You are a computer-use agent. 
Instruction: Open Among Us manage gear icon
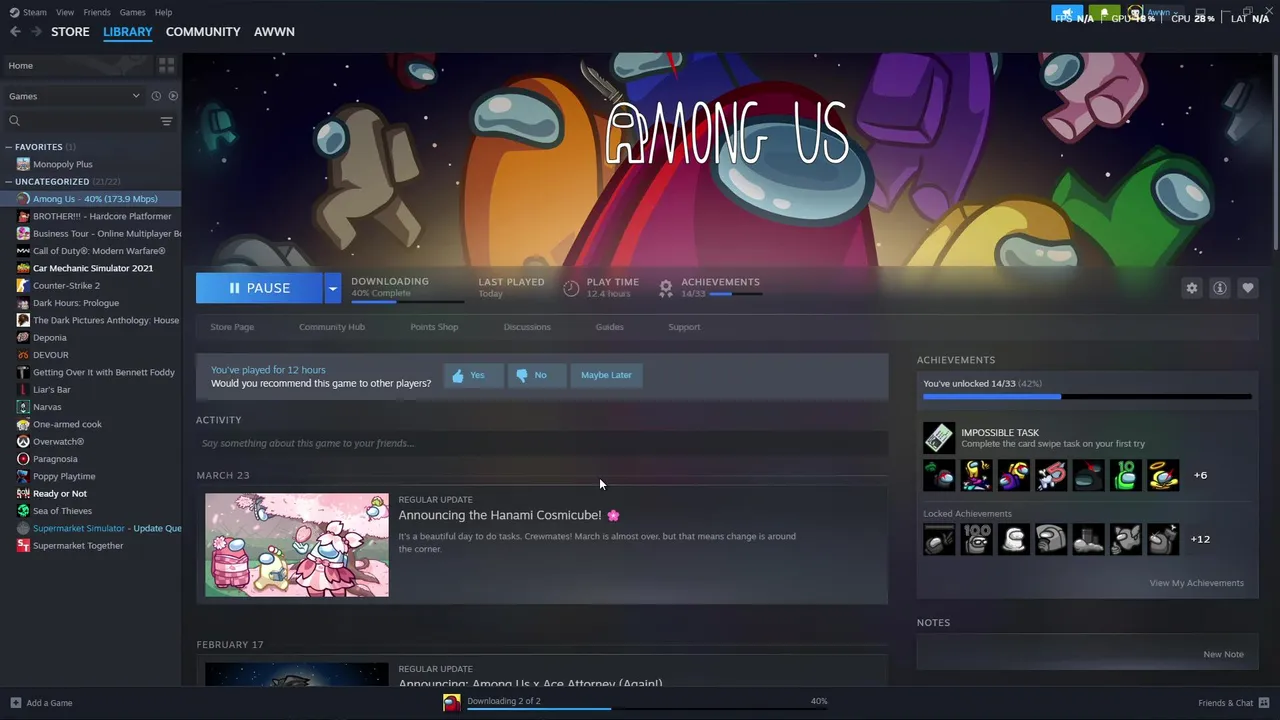(x=1191, y=288)
